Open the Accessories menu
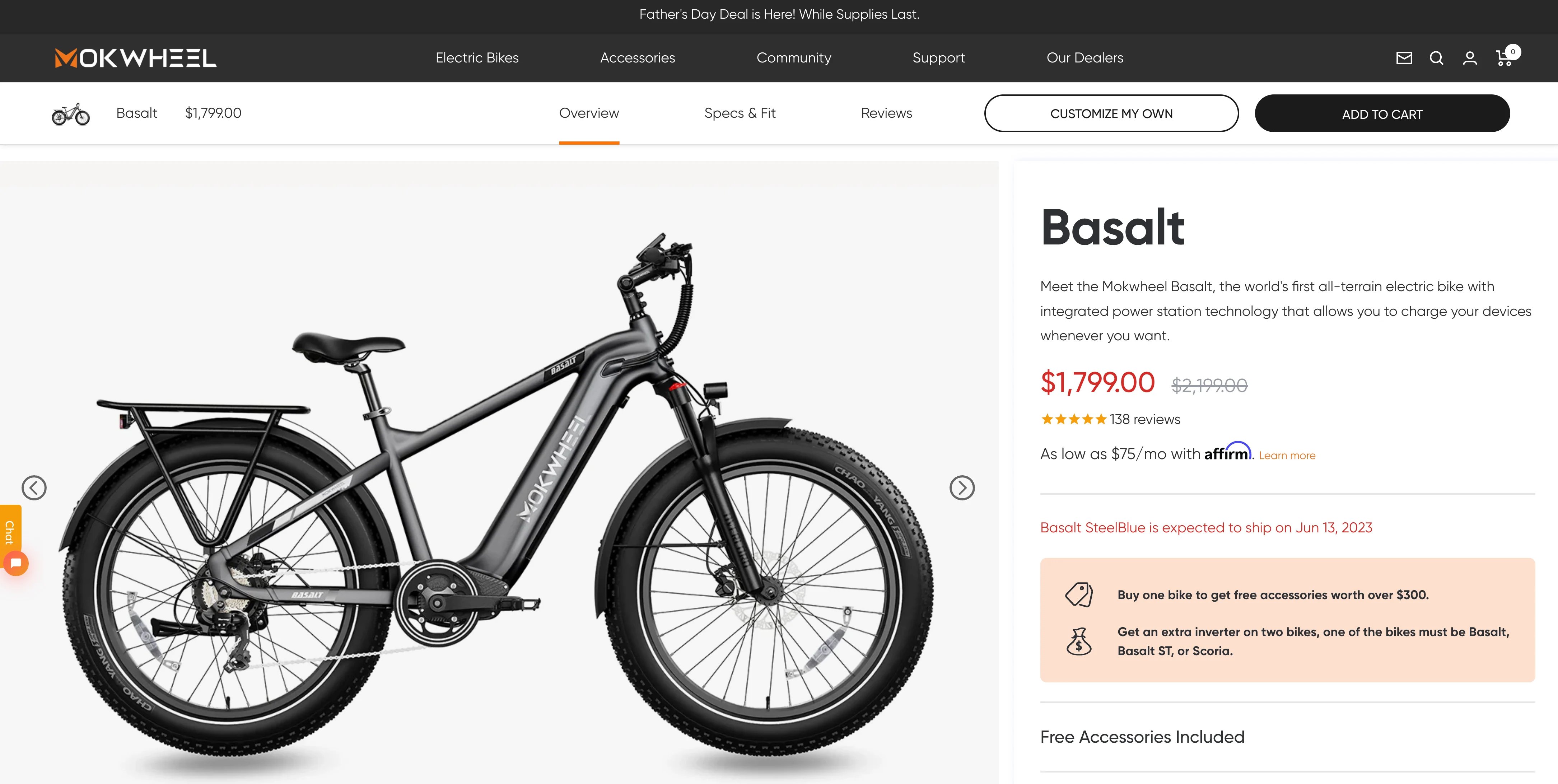 click(x=638, y=58)
